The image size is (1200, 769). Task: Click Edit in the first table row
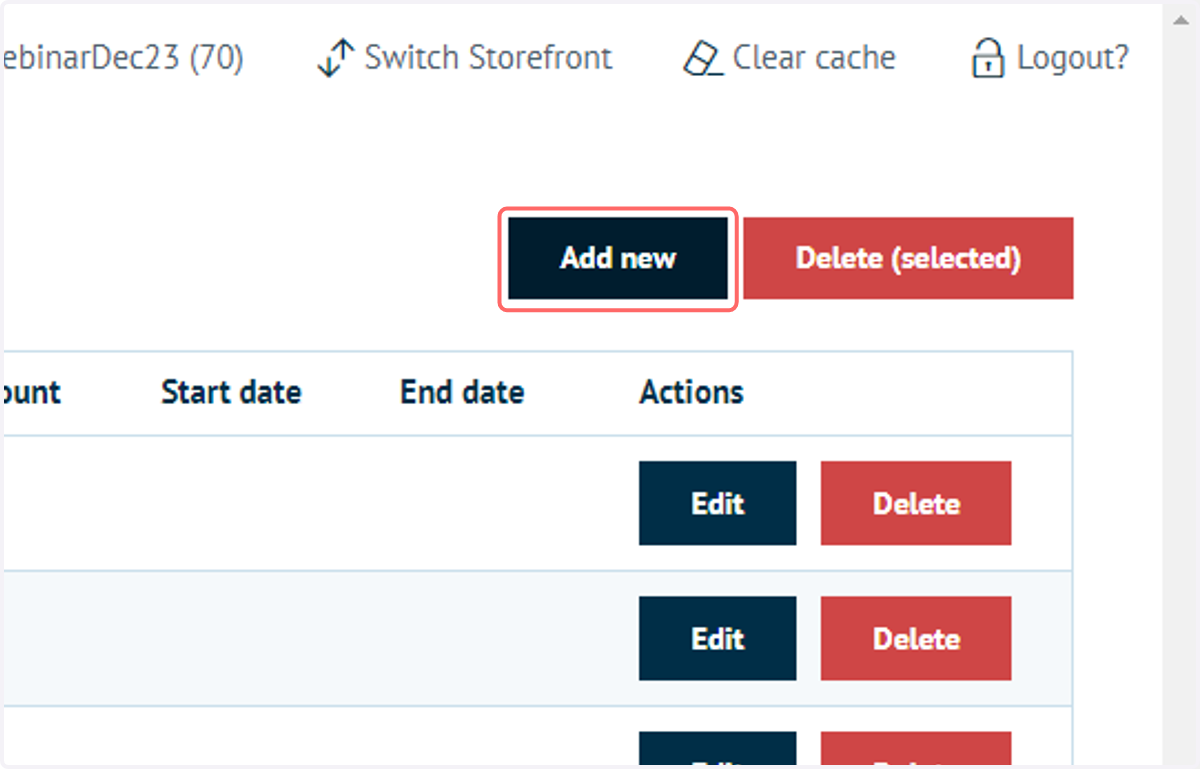[718, 503]
